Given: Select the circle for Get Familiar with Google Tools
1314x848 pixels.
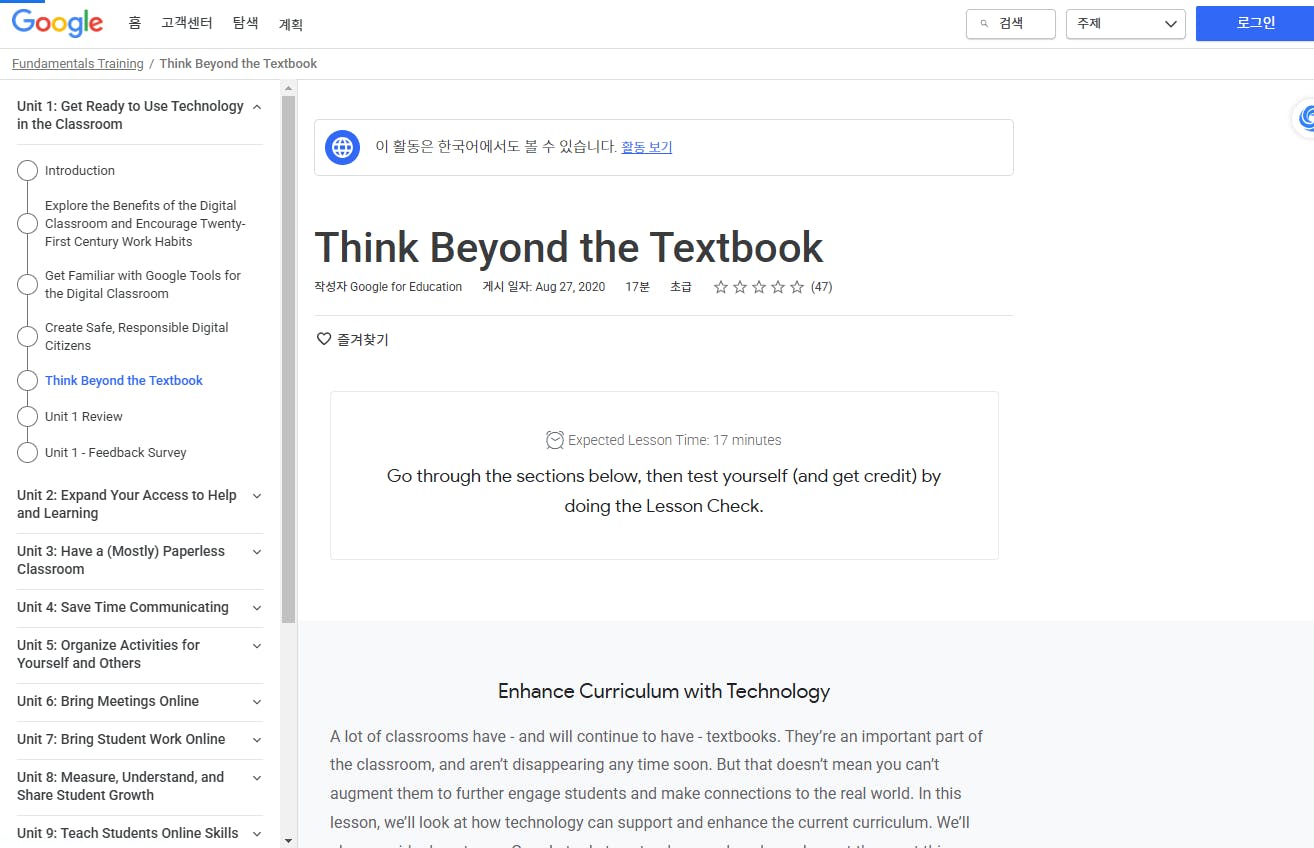Looking at the screenshot, I should (28, 285).
